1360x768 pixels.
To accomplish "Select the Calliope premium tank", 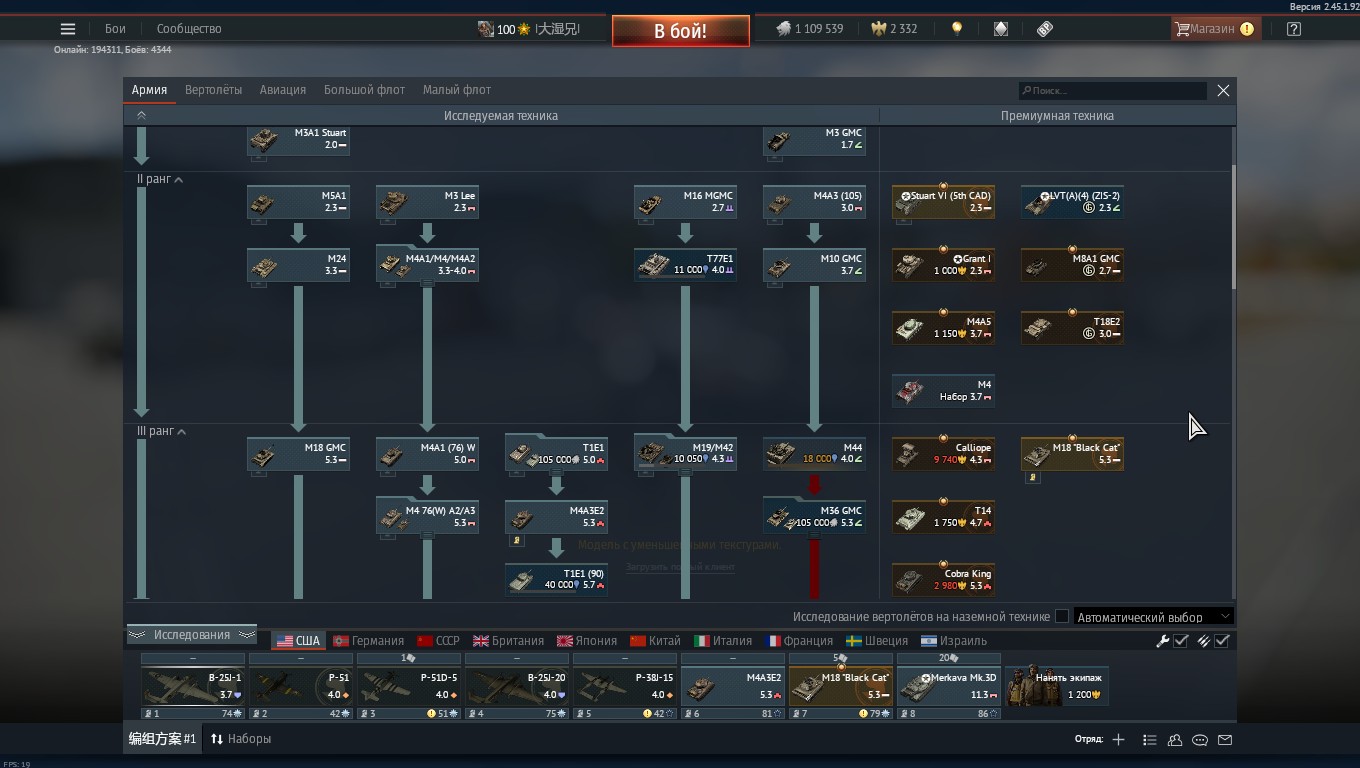I will pos(943,454).
